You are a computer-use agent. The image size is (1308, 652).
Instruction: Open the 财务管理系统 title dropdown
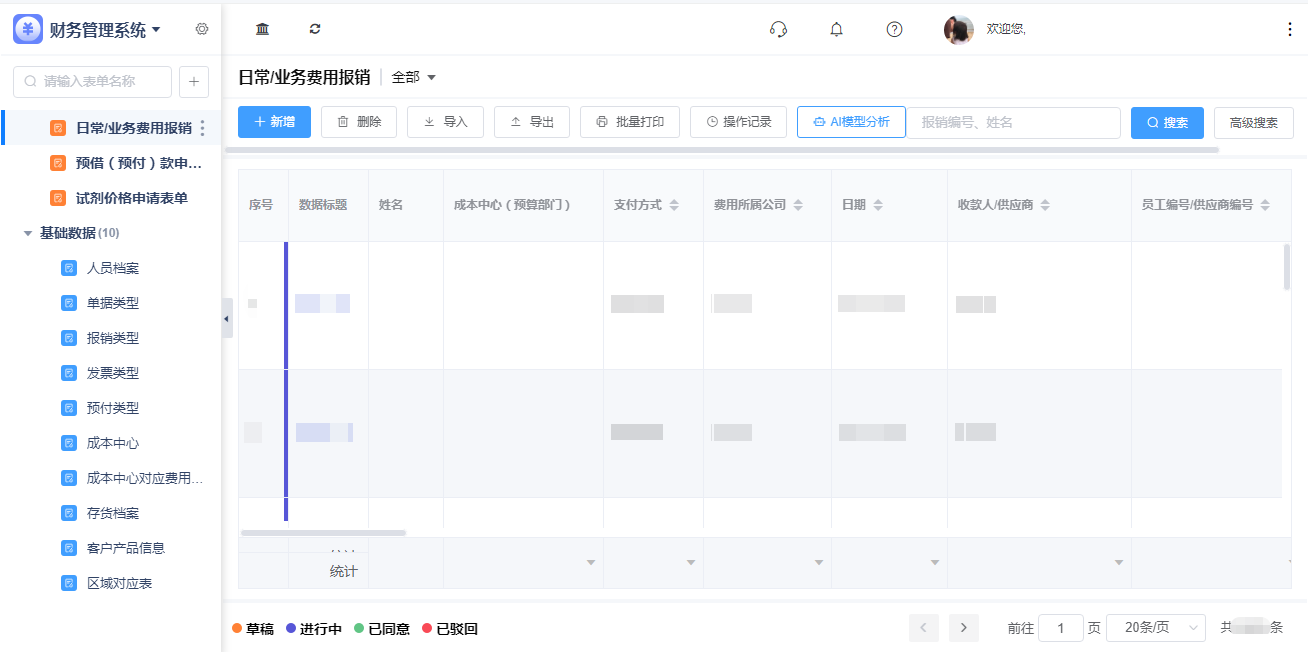(x=105, y=30)
